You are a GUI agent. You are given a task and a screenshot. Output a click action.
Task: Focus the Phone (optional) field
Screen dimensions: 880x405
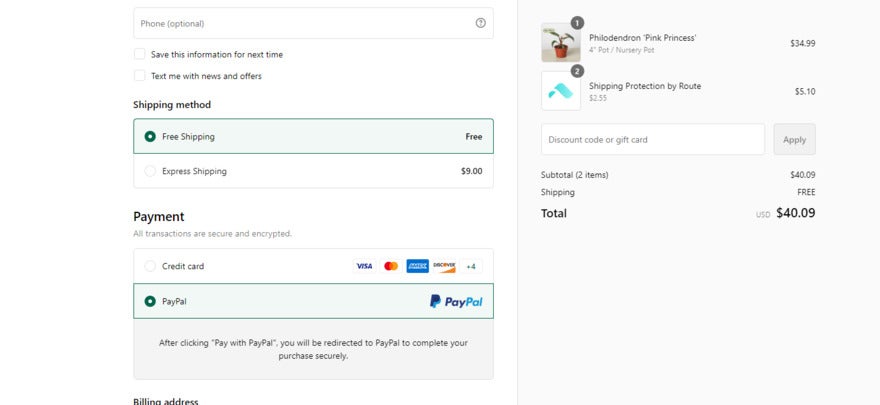[300, 23]
